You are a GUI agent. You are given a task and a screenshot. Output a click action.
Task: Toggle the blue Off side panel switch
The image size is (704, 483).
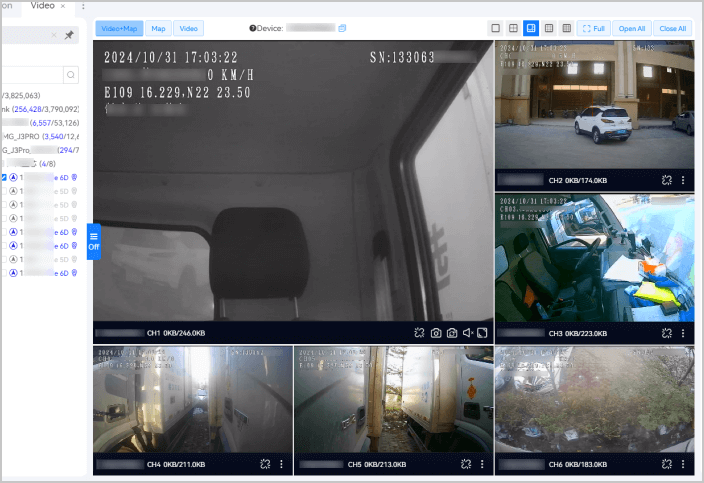pos(94,241)
